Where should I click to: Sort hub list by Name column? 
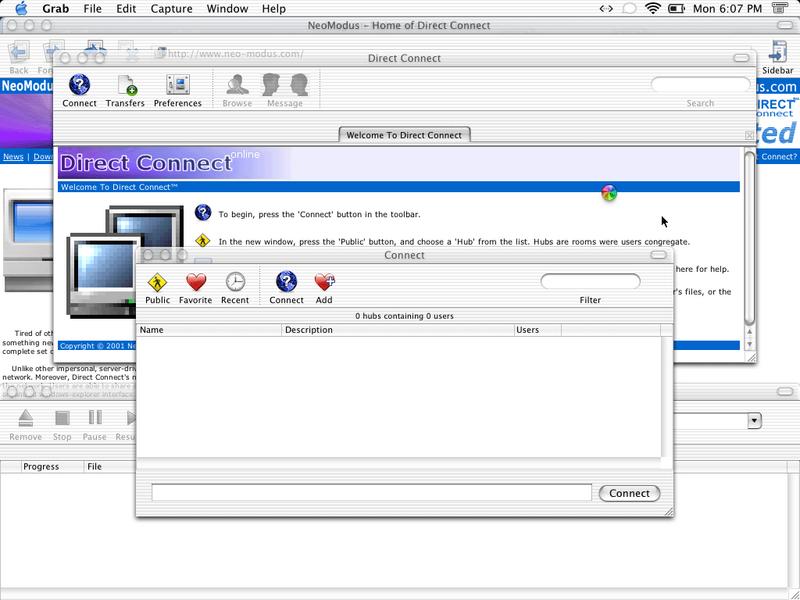[209, 330]
